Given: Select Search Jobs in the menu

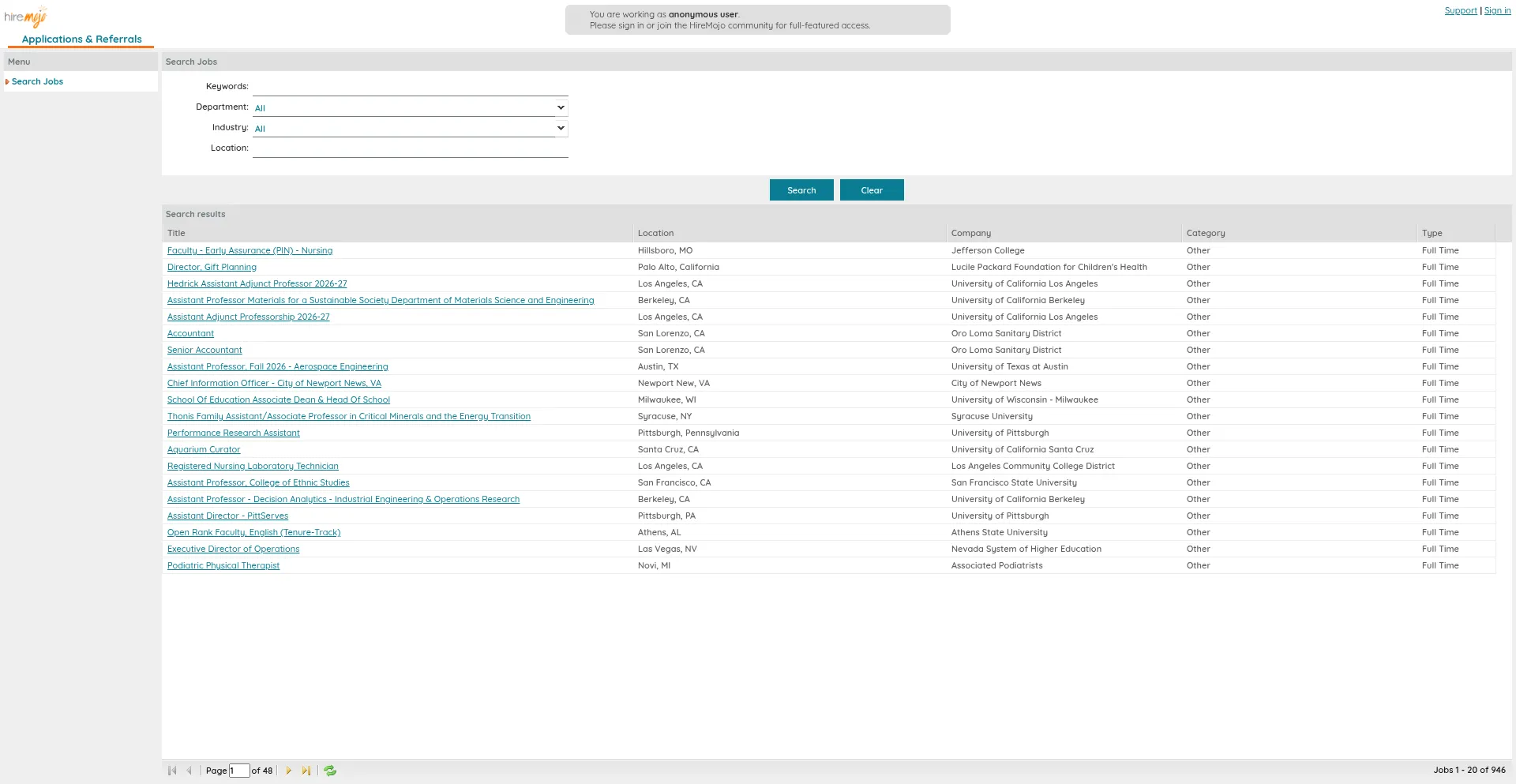Looking at the screenshot, I should [37, 81].
